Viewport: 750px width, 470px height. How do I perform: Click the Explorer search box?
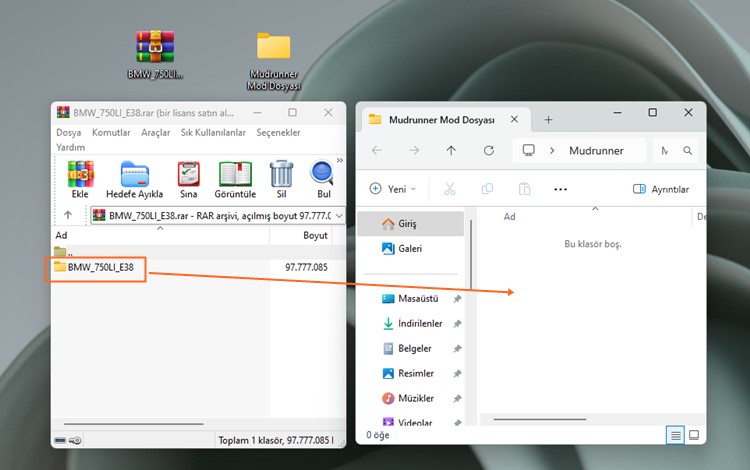[x=675, y=151]
